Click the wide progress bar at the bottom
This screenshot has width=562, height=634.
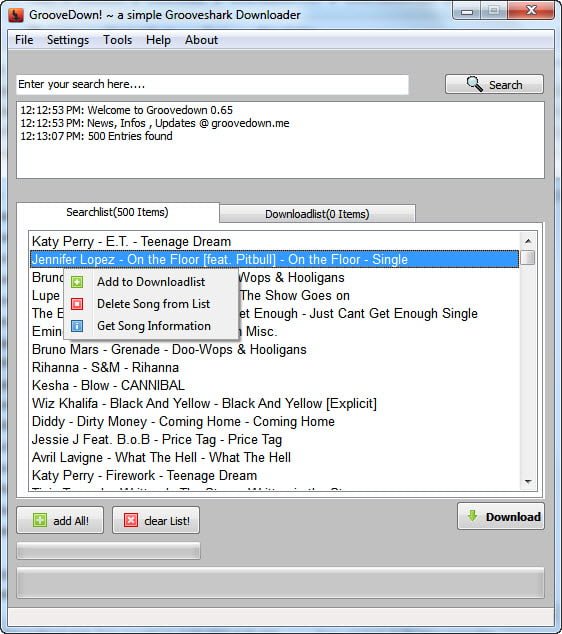[x=280, y=583]
